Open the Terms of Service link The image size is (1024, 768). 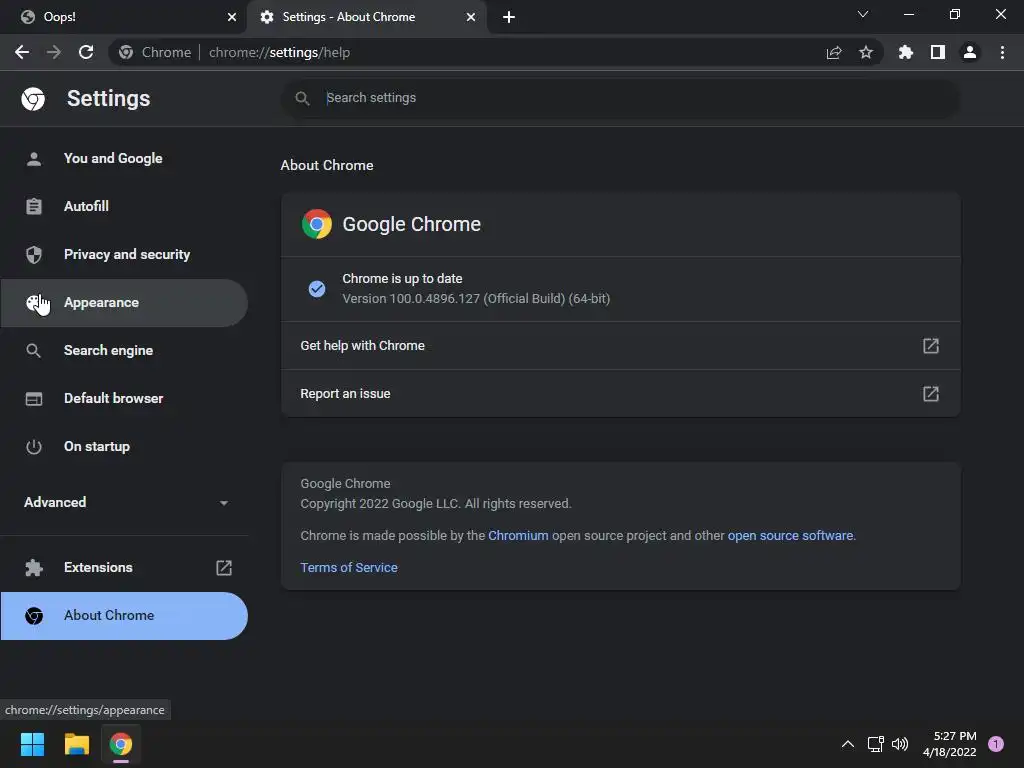[349, 568]
